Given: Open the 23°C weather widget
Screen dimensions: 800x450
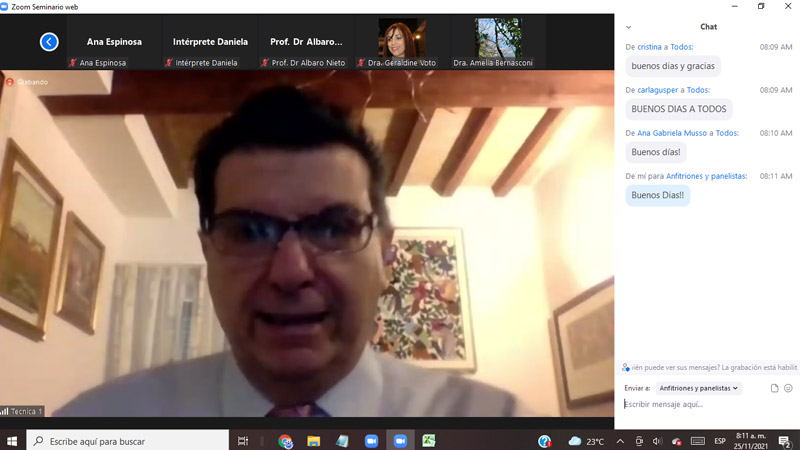Looking at the screenshot, I should point(586,441).
